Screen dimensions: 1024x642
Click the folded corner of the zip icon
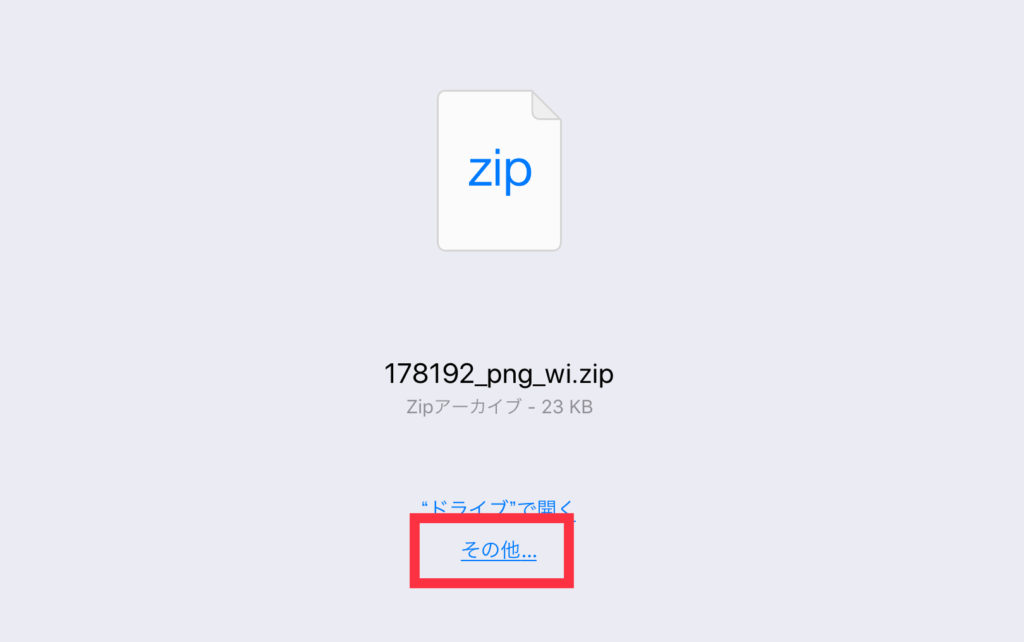click(546, 106)
